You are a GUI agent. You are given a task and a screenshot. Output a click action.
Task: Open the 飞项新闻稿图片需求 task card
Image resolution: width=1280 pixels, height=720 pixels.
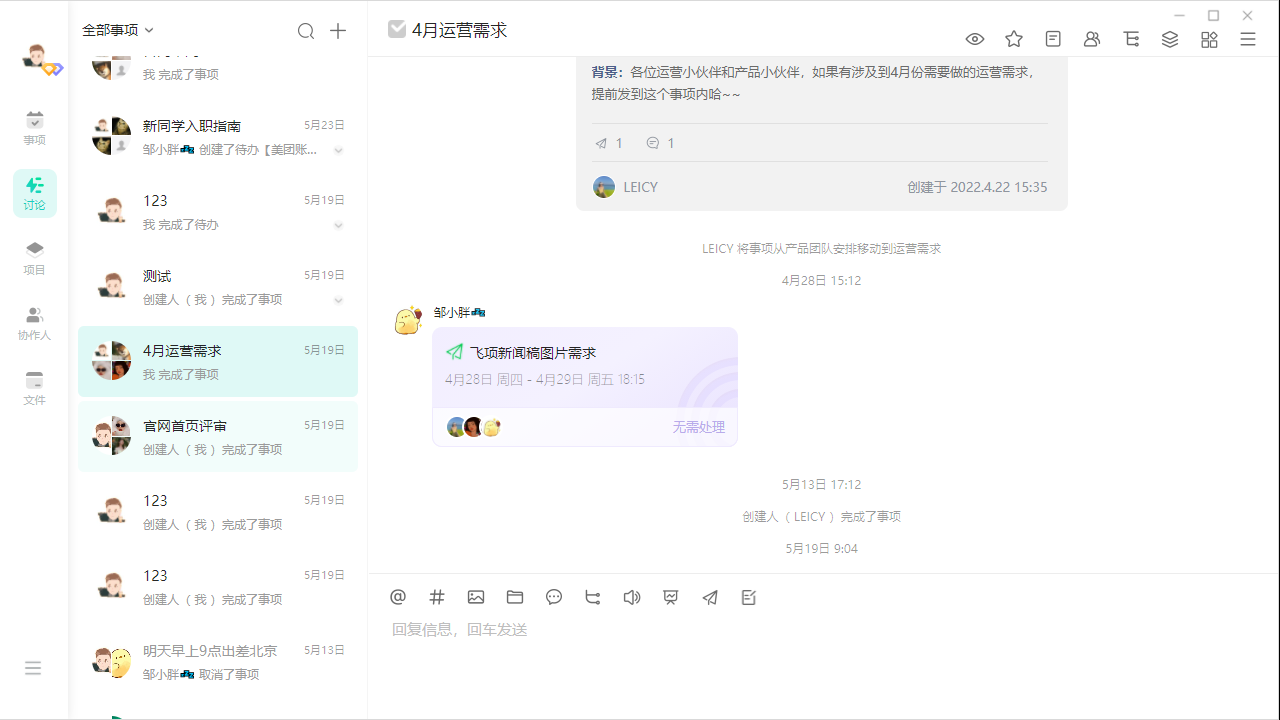(585, 367)
